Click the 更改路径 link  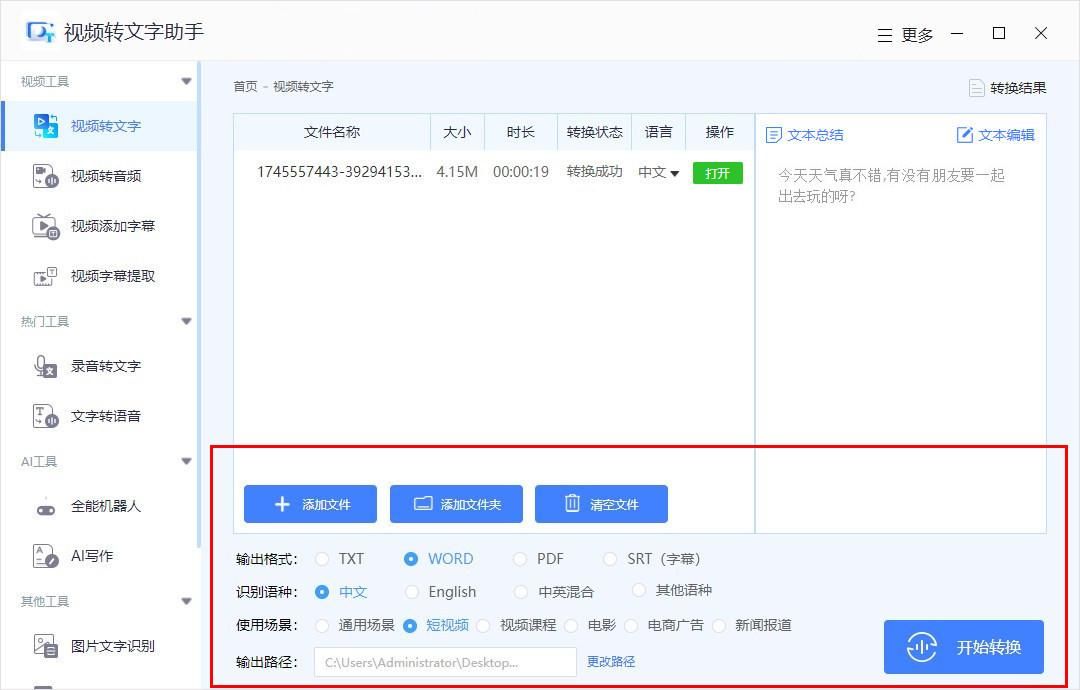[x=611, y=662]
